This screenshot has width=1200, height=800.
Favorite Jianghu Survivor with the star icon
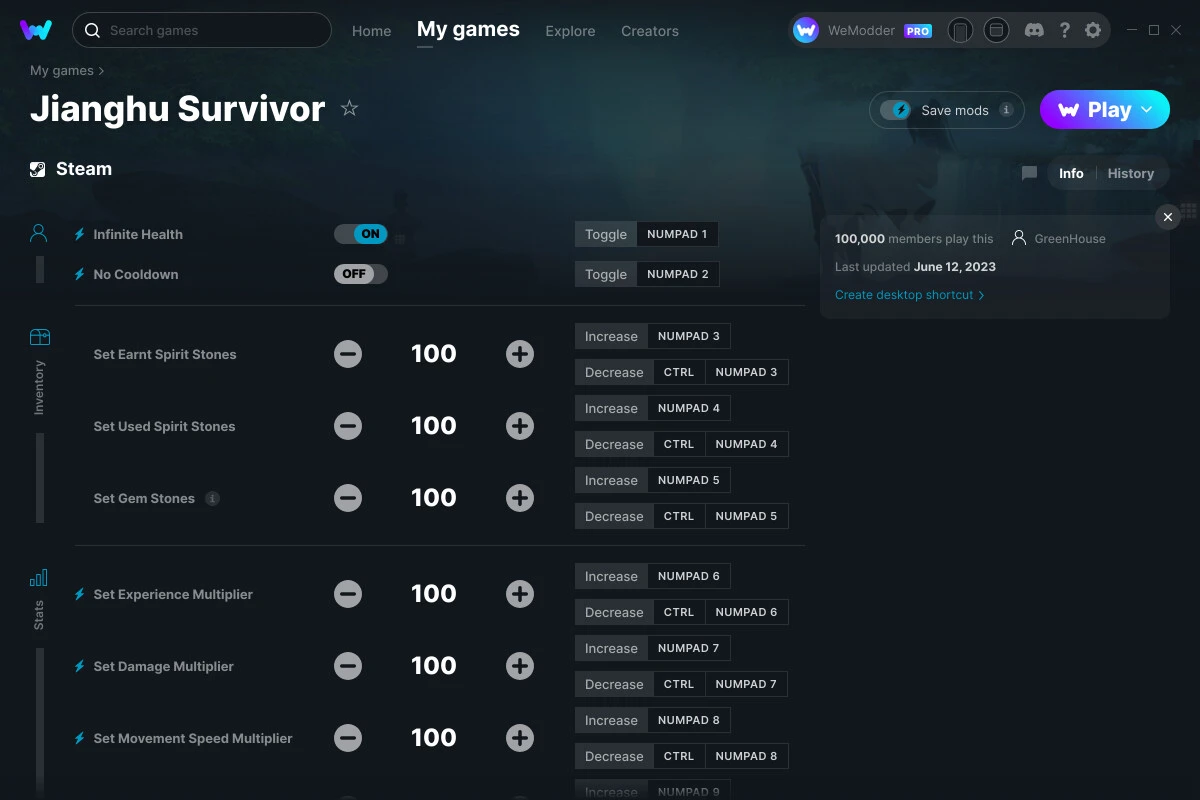tap(349, 108)
